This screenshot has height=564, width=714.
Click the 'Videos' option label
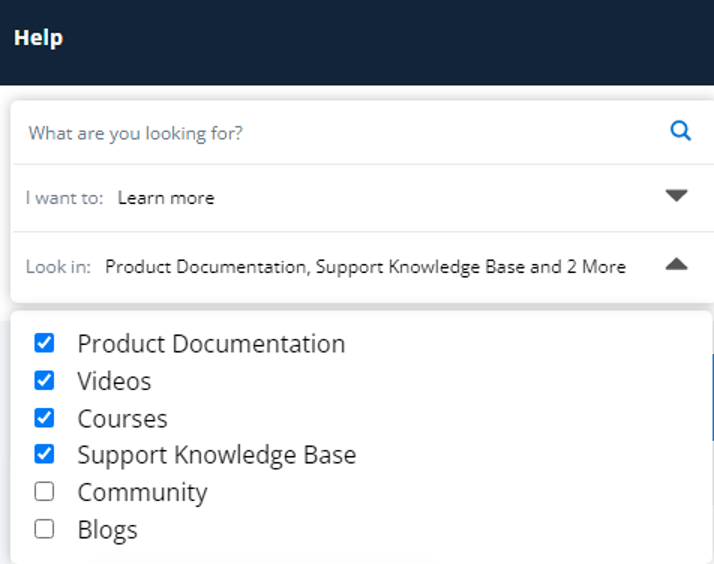click(x=114, y=381)
